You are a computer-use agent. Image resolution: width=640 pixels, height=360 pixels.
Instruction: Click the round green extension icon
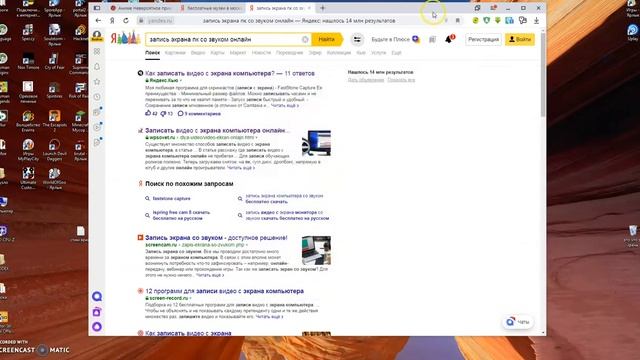pos(476,20)
